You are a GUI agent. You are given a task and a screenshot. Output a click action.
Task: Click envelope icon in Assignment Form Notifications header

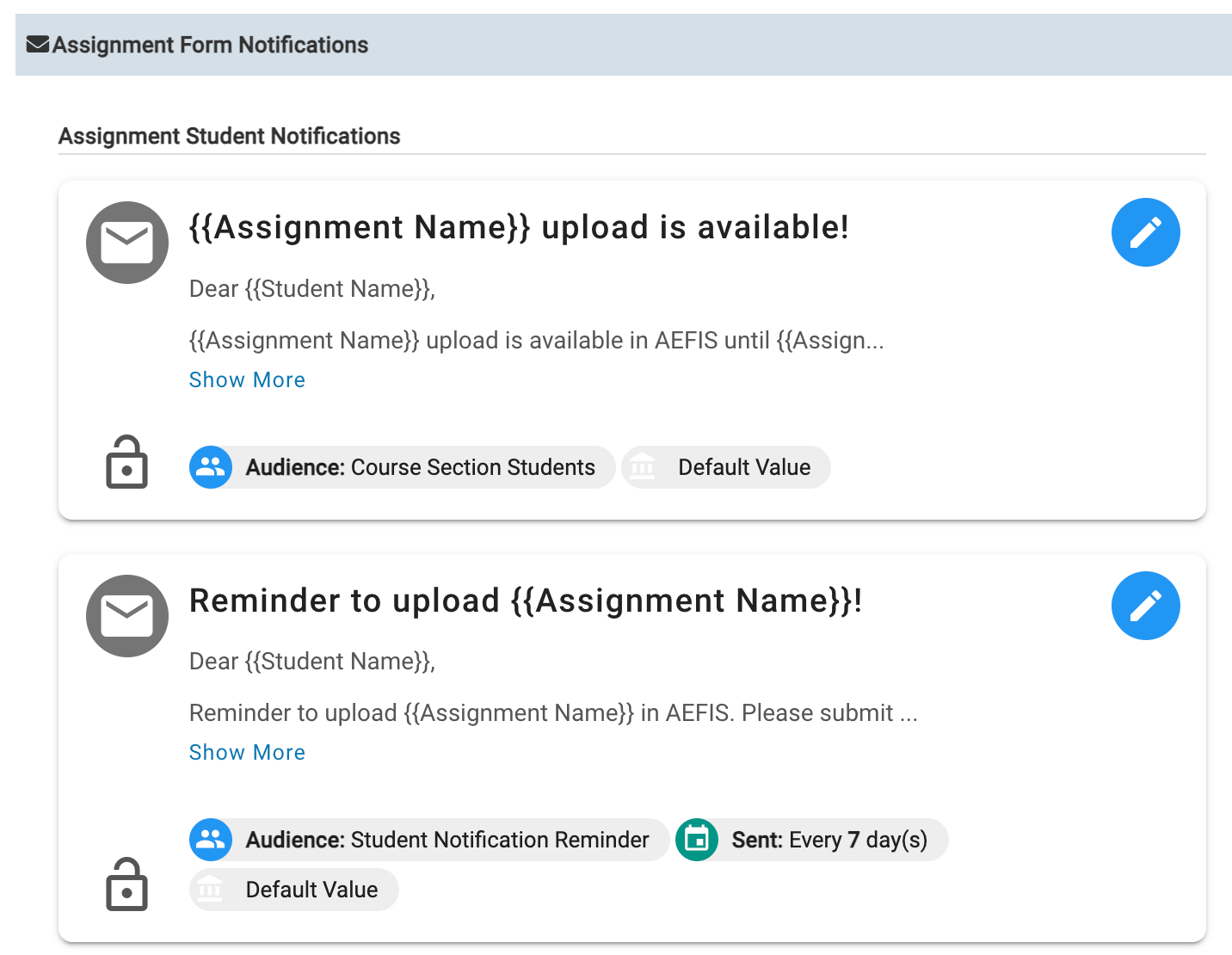pos(38,45)
